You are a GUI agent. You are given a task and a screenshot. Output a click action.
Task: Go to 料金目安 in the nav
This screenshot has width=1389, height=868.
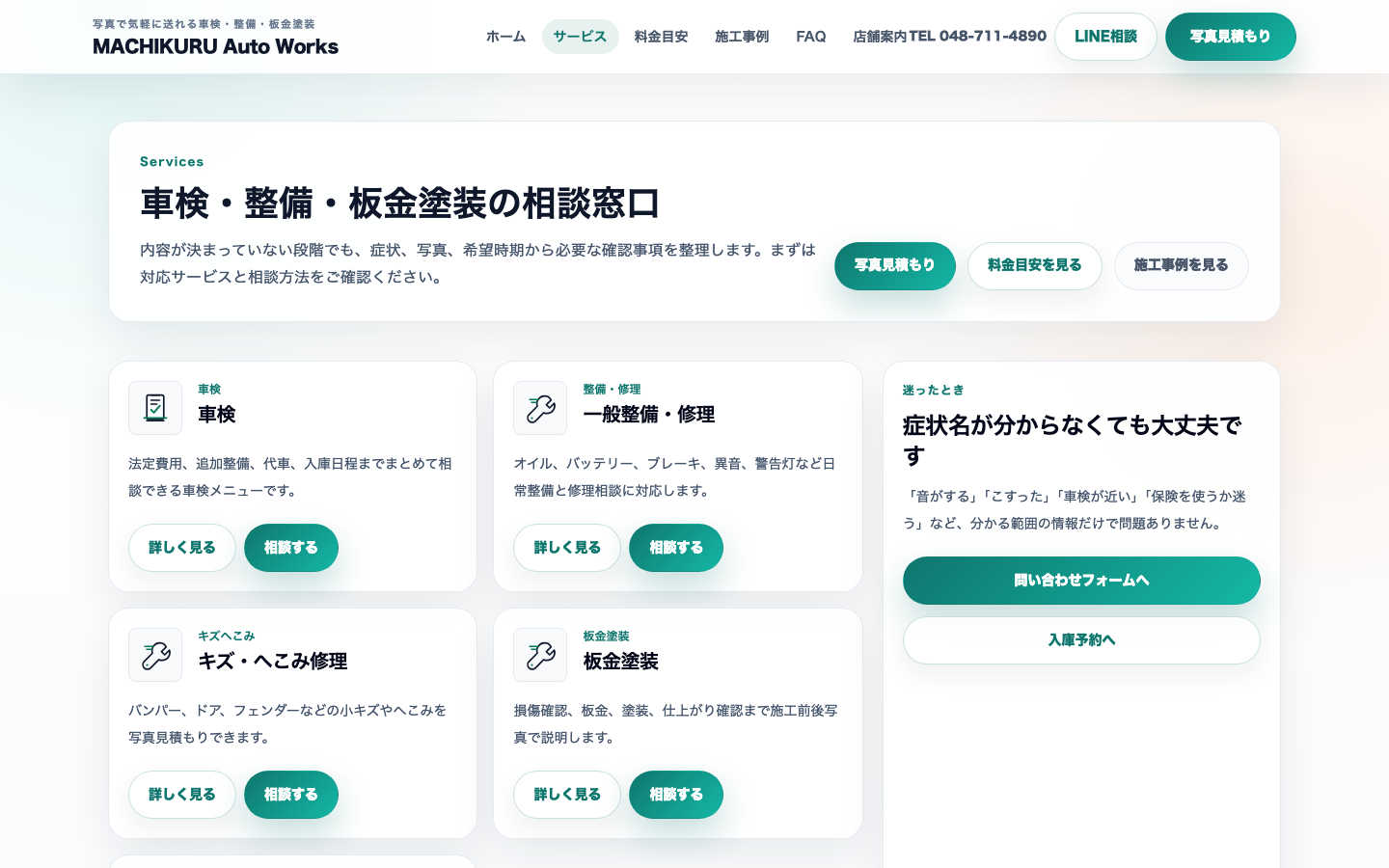coord(661,37)
